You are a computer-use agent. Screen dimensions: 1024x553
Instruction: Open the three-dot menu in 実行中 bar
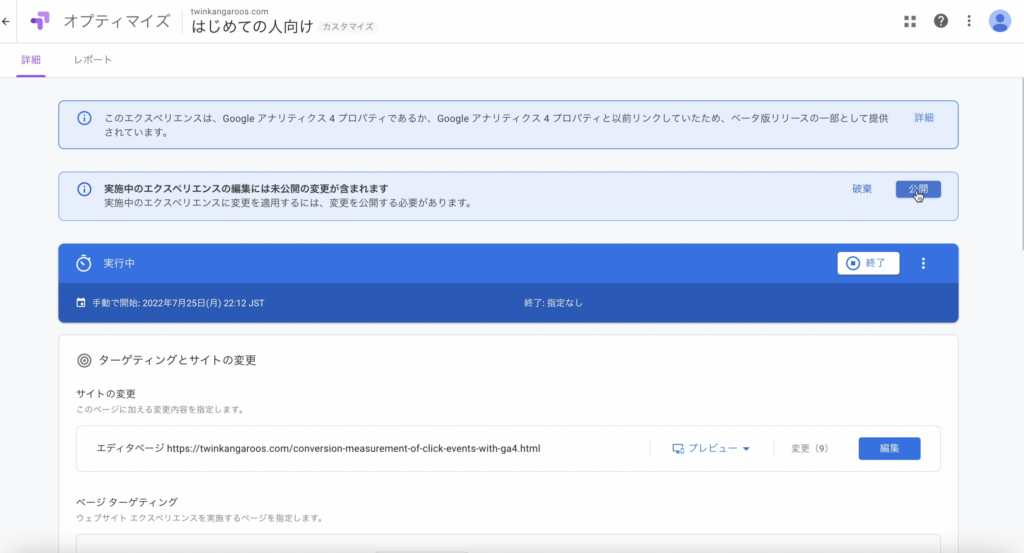coord(923,263)
